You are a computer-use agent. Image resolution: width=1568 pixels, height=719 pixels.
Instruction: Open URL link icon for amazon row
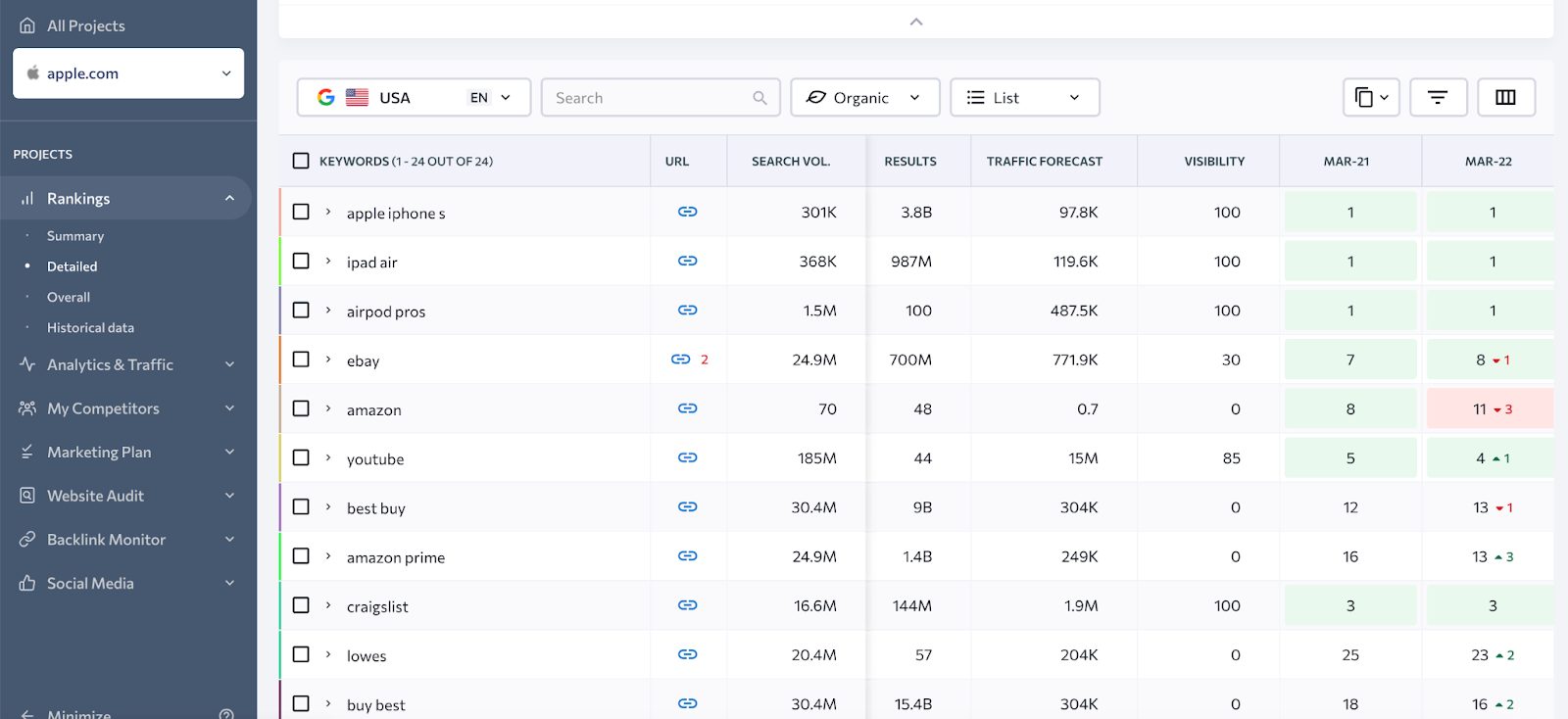pyautogui.click(x=688, y=408)
